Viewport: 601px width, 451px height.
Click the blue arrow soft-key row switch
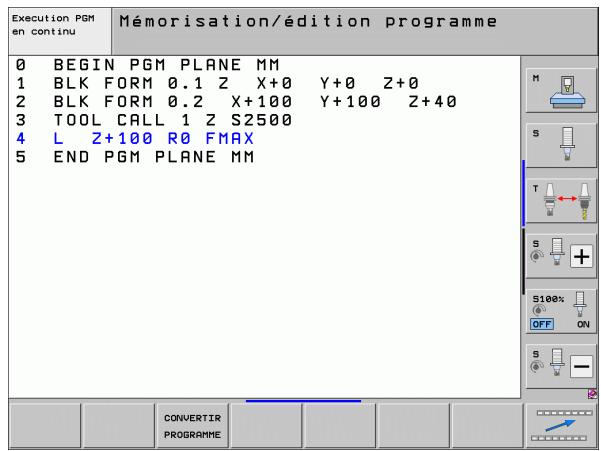click(561, 426)
